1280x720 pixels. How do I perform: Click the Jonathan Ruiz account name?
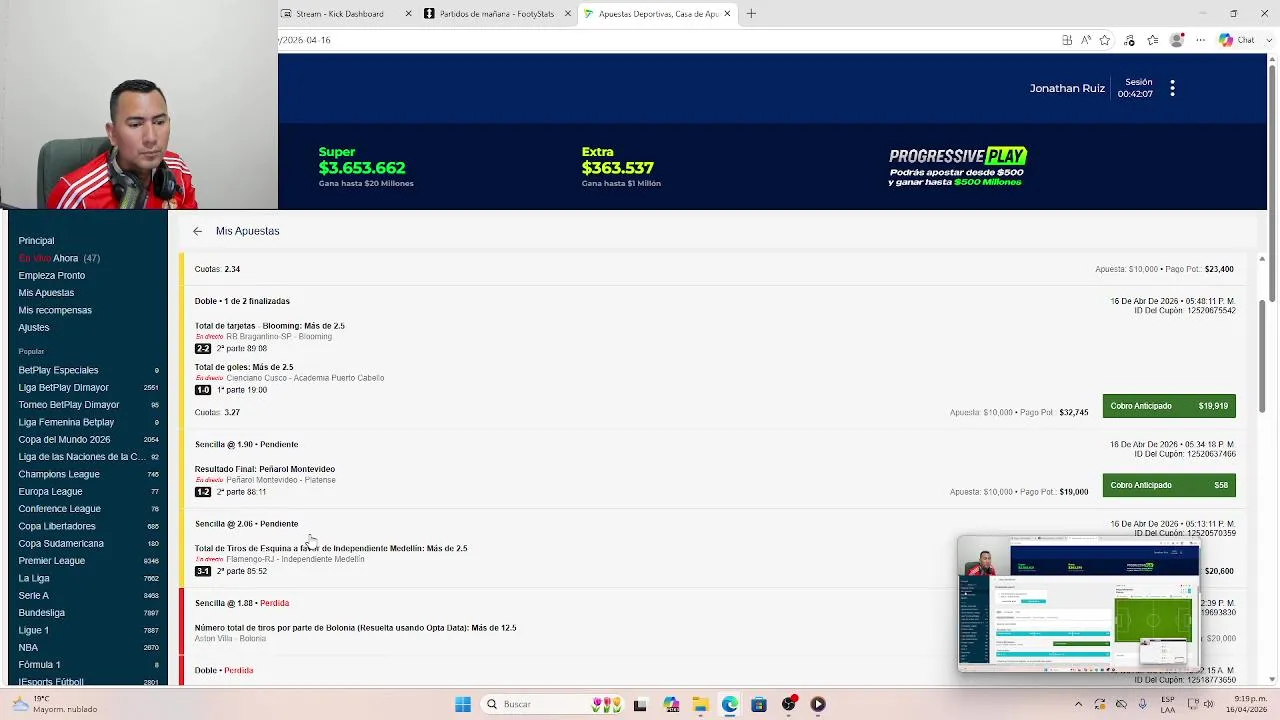[1067, 88]
